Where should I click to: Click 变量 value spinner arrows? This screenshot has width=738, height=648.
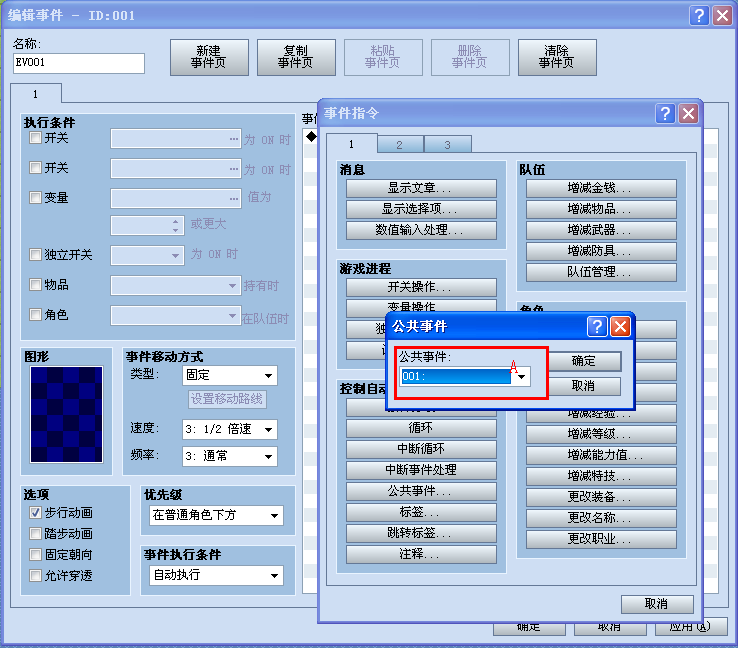(175, 225)
